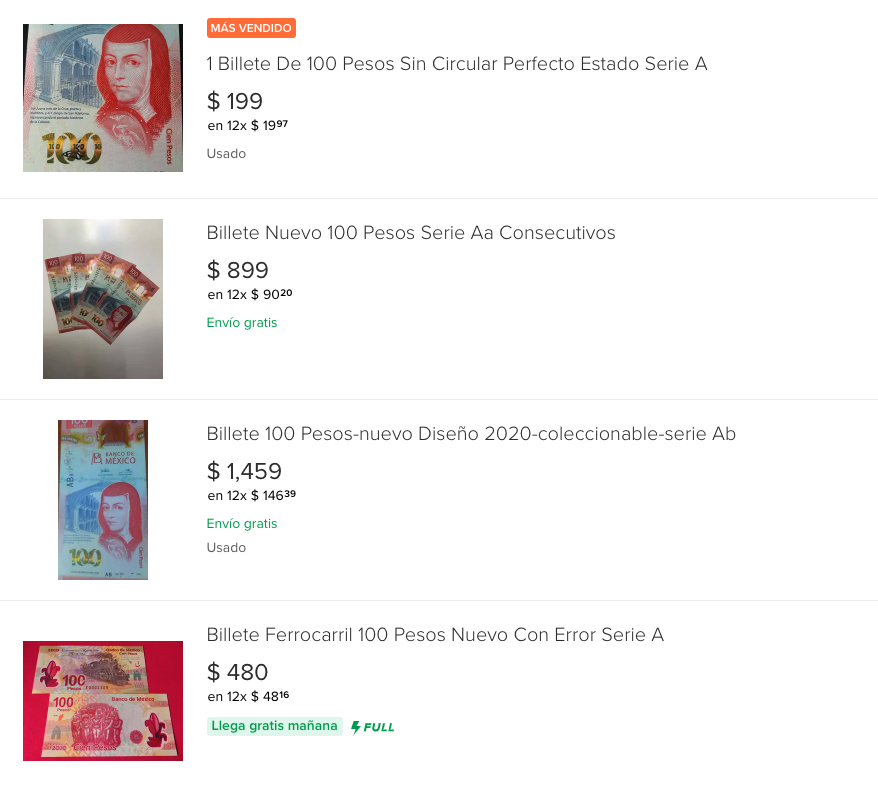878x800 pixels.
Task: Open the 100 Pesos Serie A listing title
Action: pos(456,64)
